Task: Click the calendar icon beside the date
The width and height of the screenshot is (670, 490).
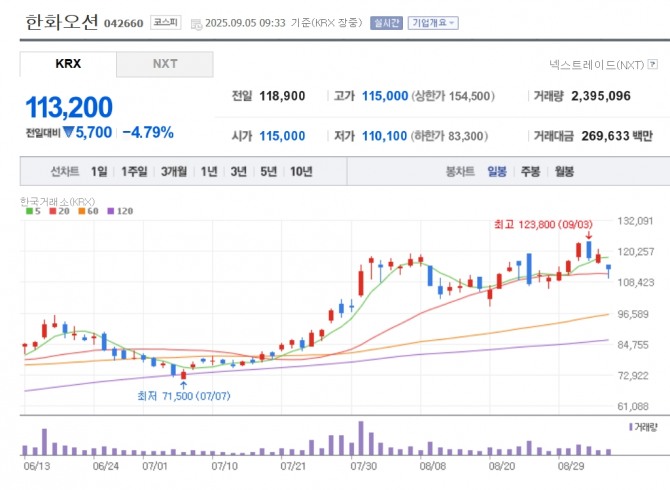Action: [x=194, y=22]
